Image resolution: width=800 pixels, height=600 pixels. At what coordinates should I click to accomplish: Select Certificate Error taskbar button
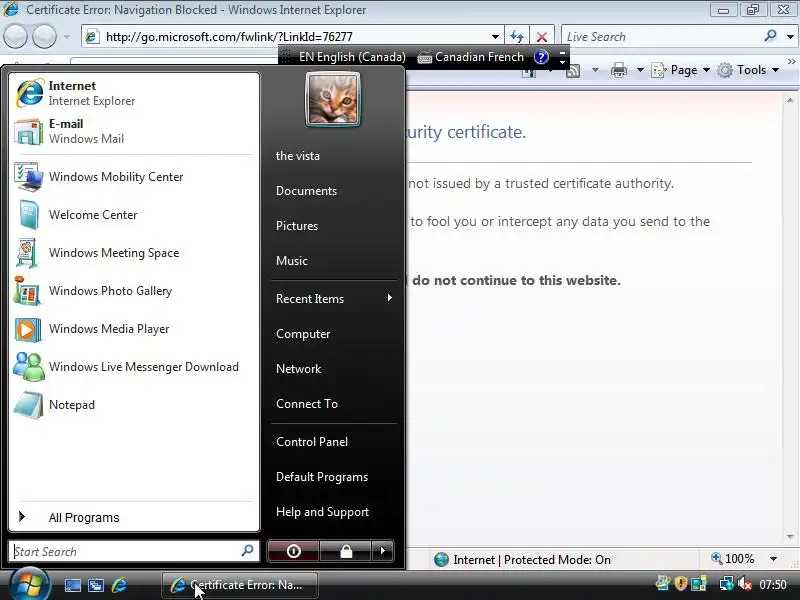[240, 585]
